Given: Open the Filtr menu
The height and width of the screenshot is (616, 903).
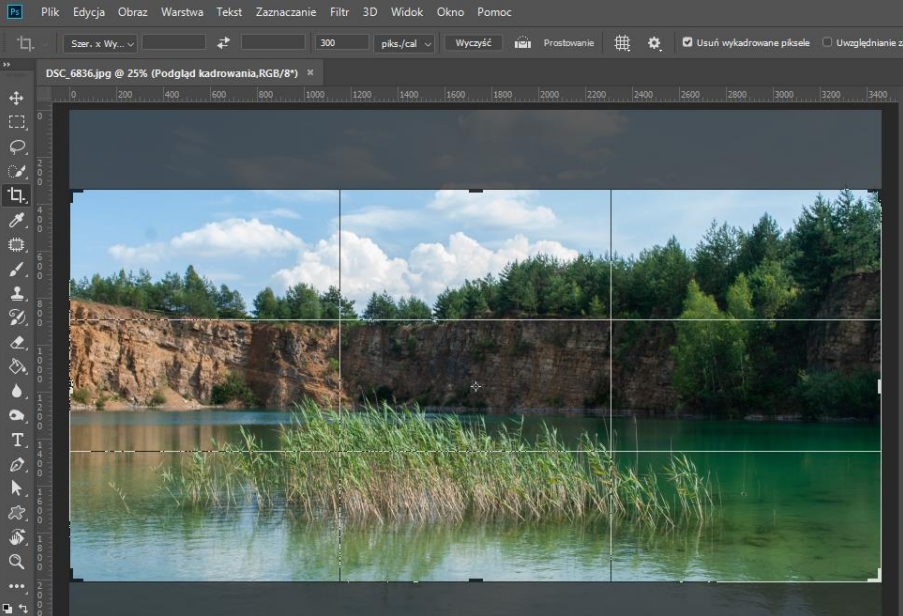Looking at the screenshot, I should (339, 12).
